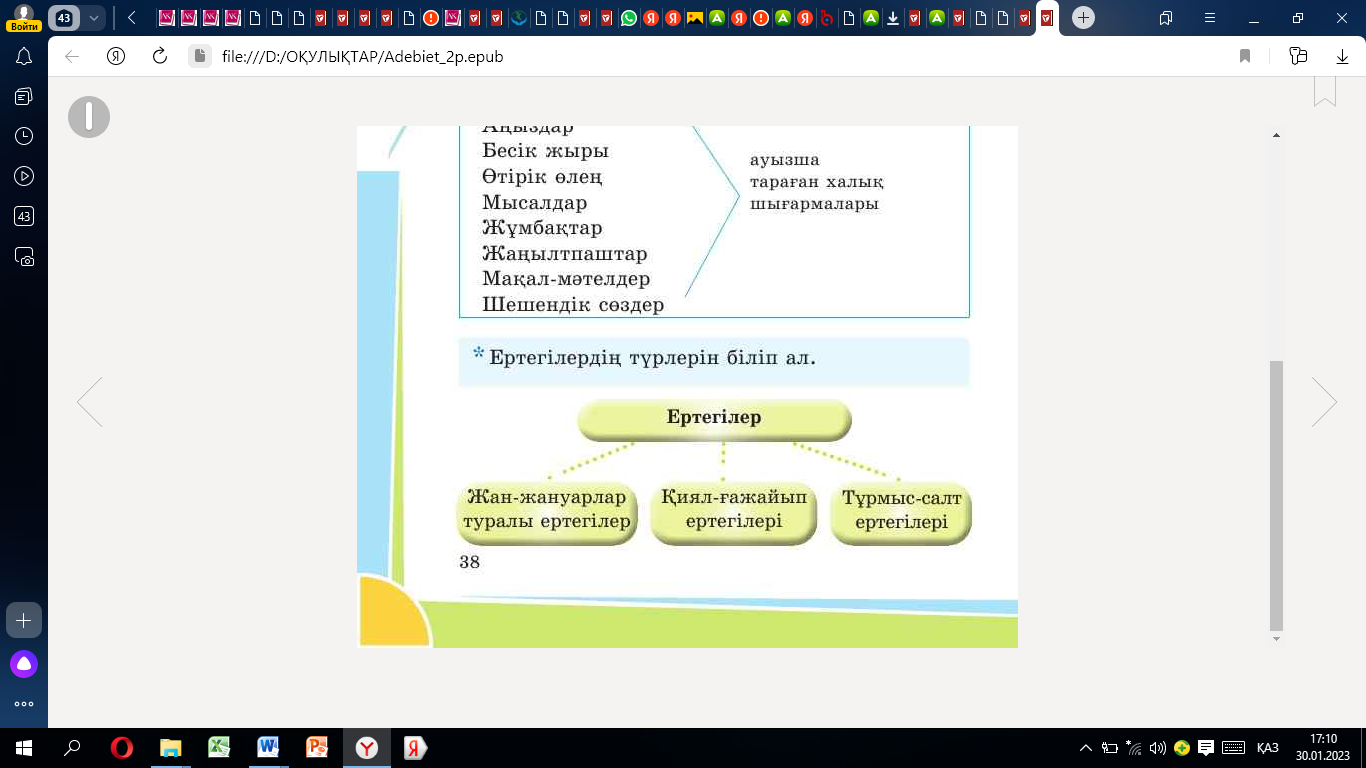Viewport: 1366px width, 768px height.
Task: Click the page number 38
Action: point(469,562)
